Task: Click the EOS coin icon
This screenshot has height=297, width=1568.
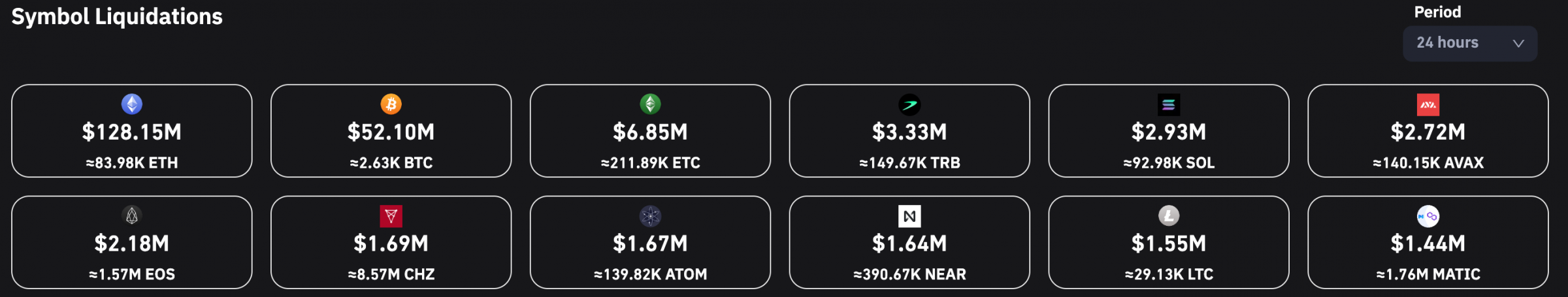Action: 132,215
